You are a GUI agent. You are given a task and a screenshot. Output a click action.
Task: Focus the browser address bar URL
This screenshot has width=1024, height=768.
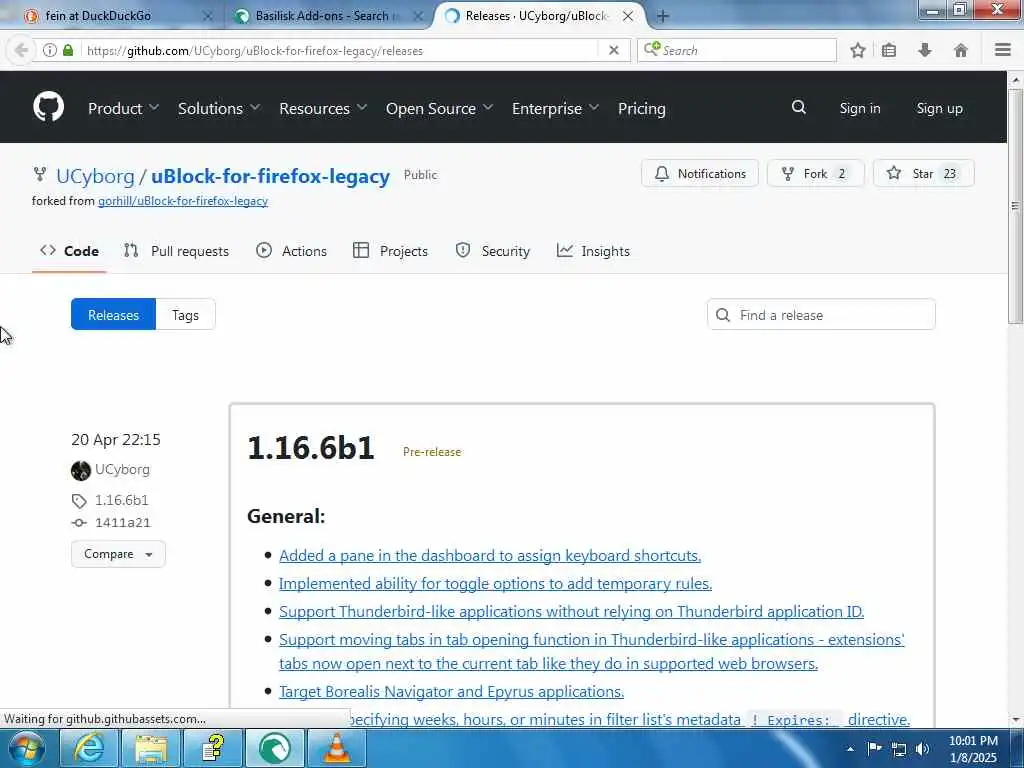click(x=340, y=50)
